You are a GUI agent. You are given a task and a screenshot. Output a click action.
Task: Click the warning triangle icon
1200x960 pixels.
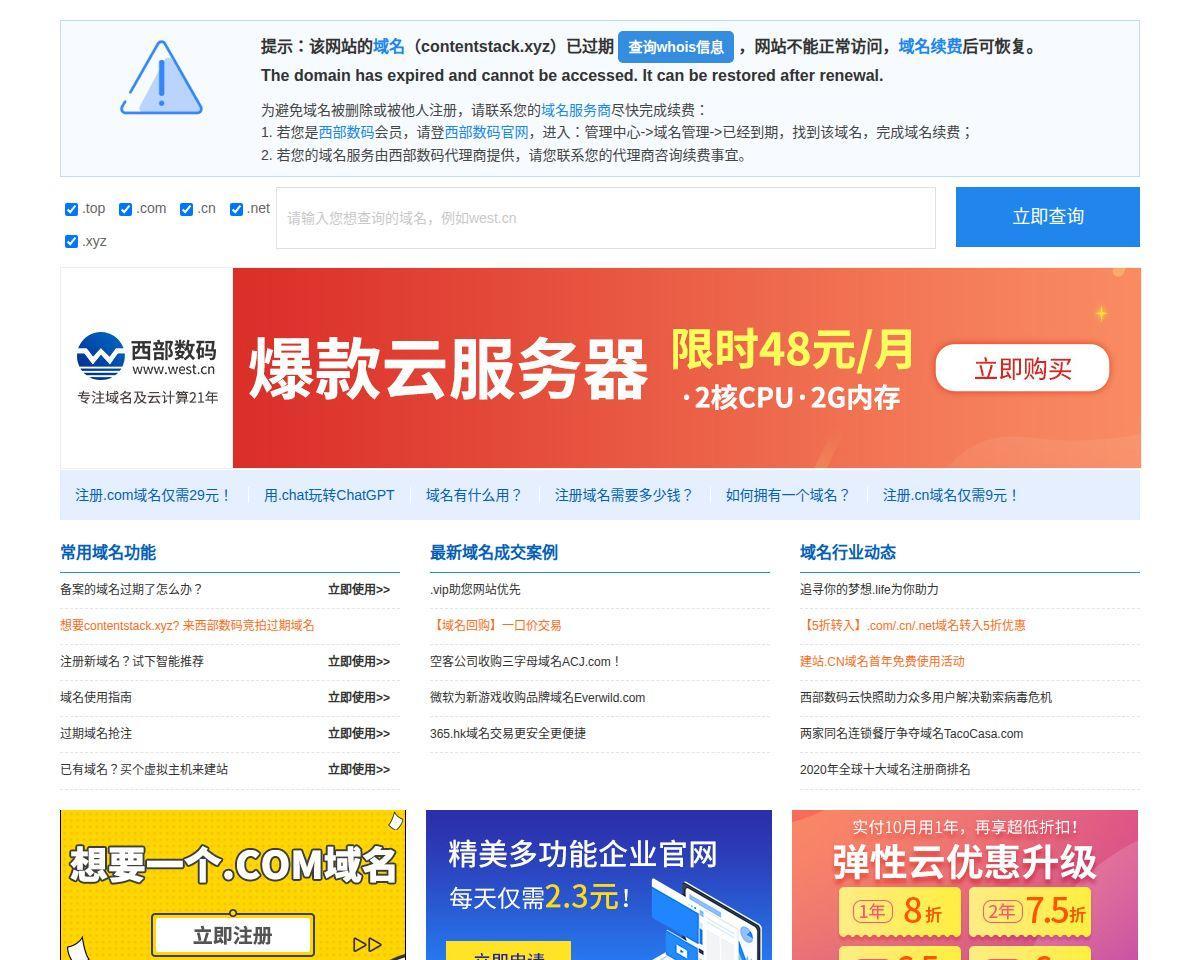pyautogui.click(x=161, y=78)
